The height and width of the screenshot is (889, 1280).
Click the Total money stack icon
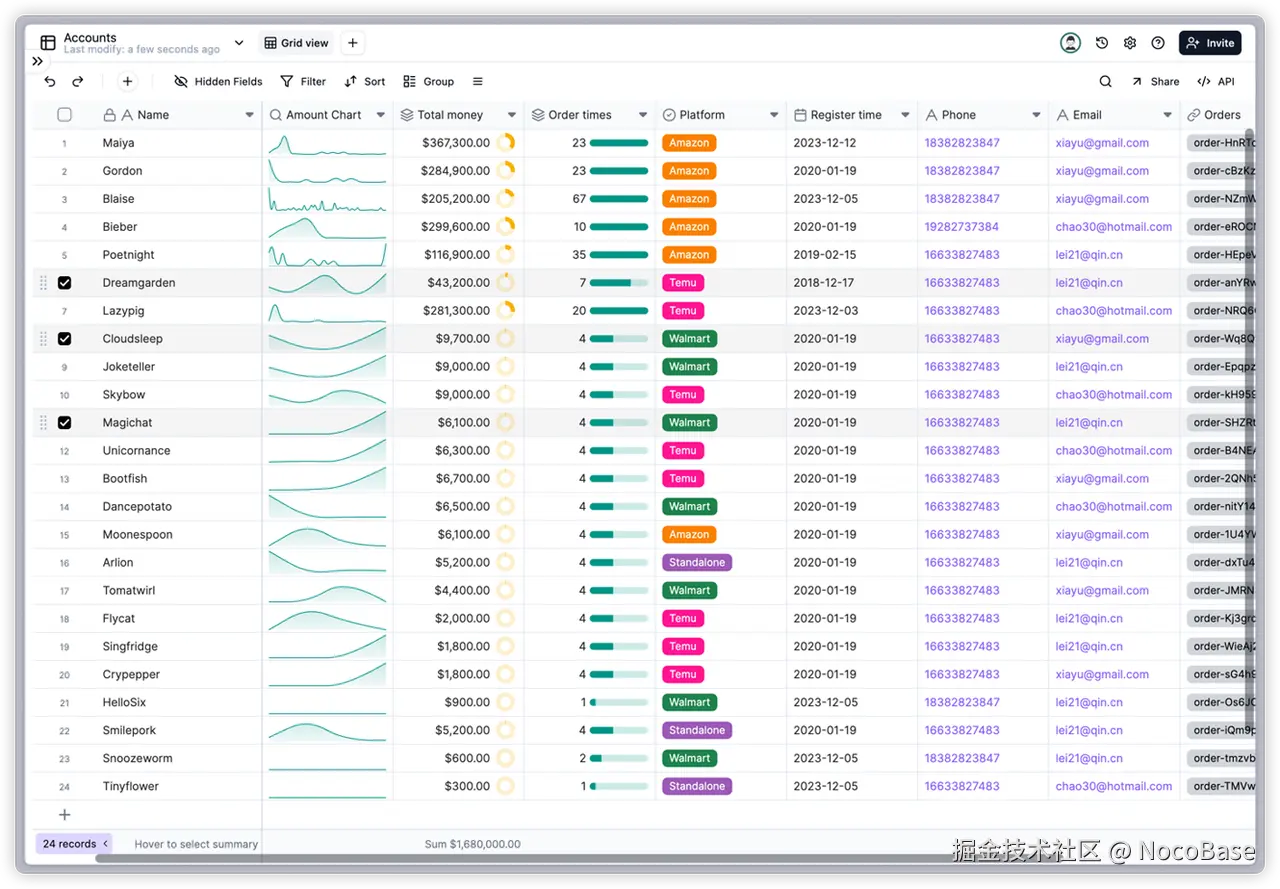pos(407,115)
